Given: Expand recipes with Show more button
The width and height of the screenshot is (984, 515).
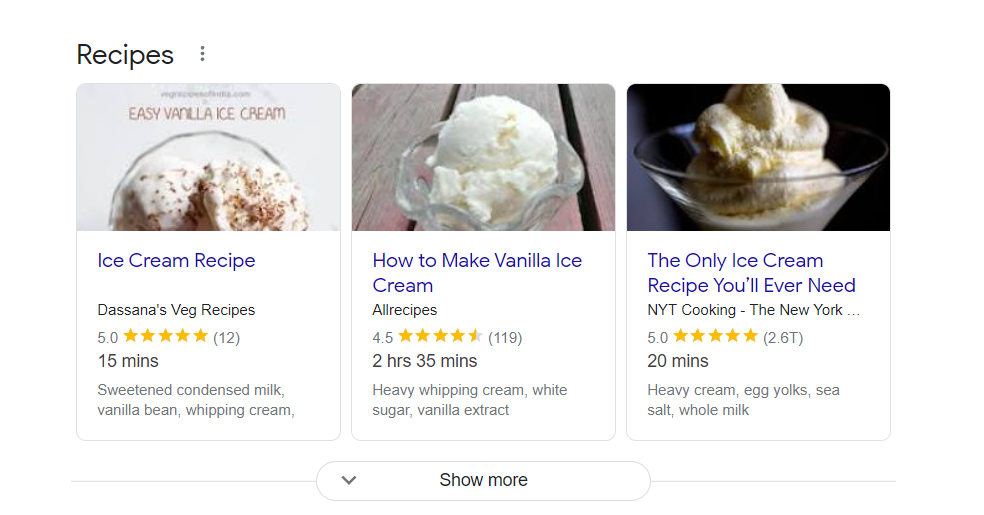Looking at the screenshot, I should (483, 480).
